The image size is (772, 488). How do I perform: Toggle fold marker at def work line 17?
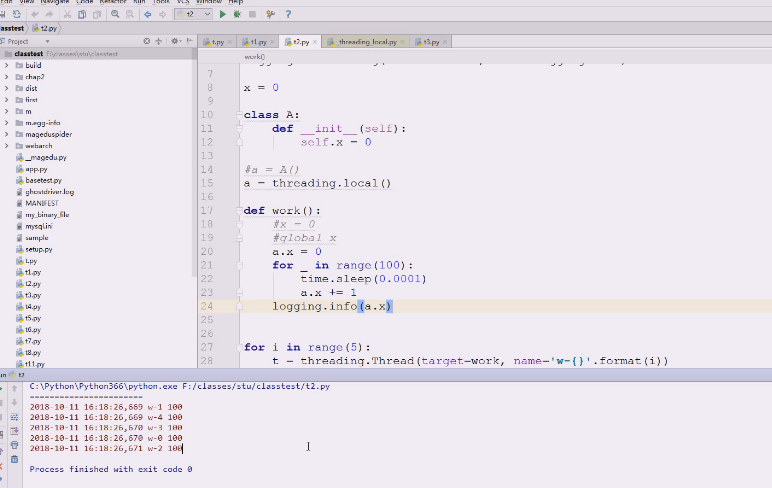240,211
